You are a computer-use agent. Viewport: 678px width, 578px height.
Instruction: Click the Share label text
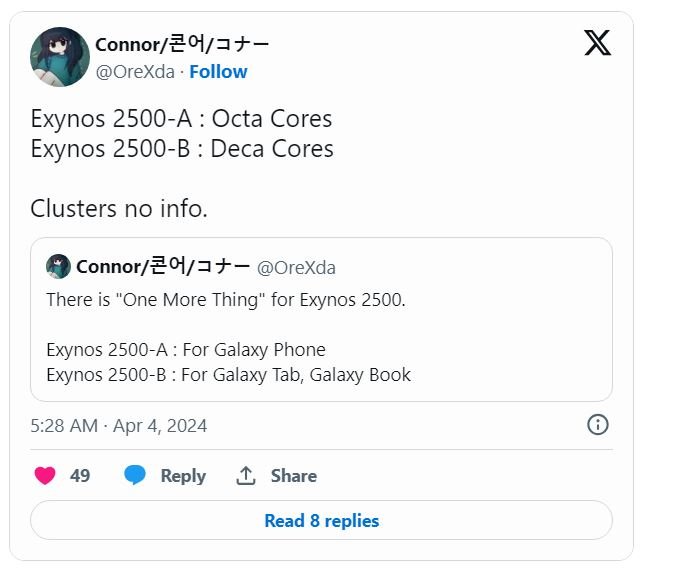pyautogui.click(x=293, y=476)
